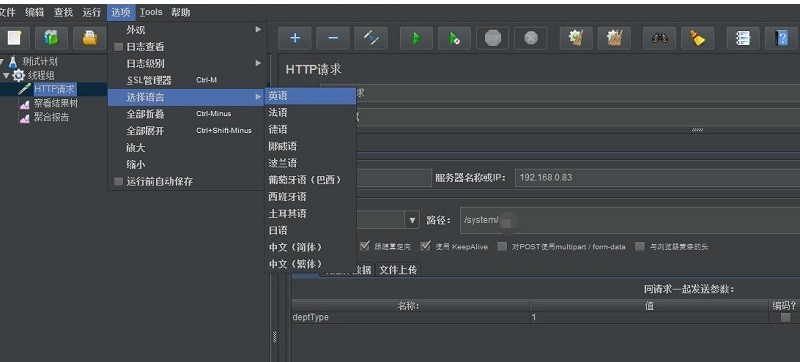The height and width of the screenshot is (362, 800).
Task: Choose 西班牙语 in the language list
Action: tap(310, 197)
